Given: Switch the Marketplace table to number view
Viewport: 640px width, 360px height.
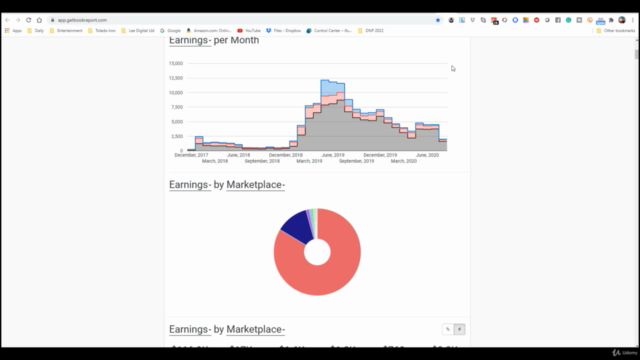Looking at the screenshot, I should (x=459, y=329).
